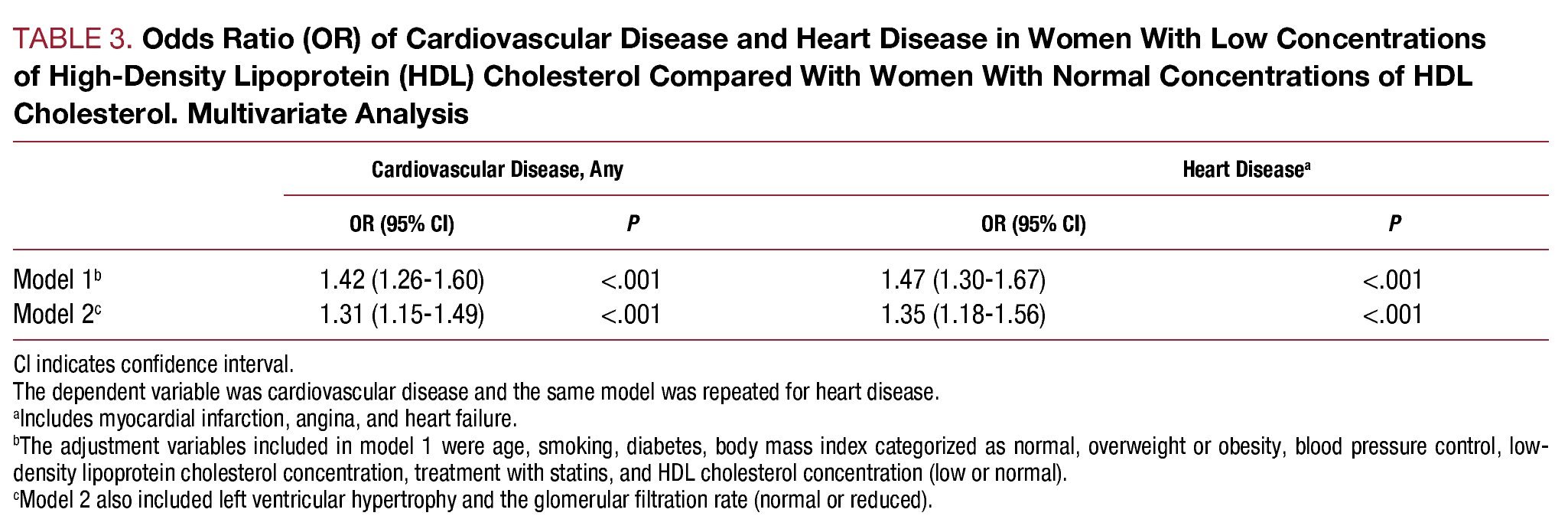The image size is (1568, 529).
Task: Click the 'Cardiovascular Disease, Any' column header
Action: click(x=497, y=169)
